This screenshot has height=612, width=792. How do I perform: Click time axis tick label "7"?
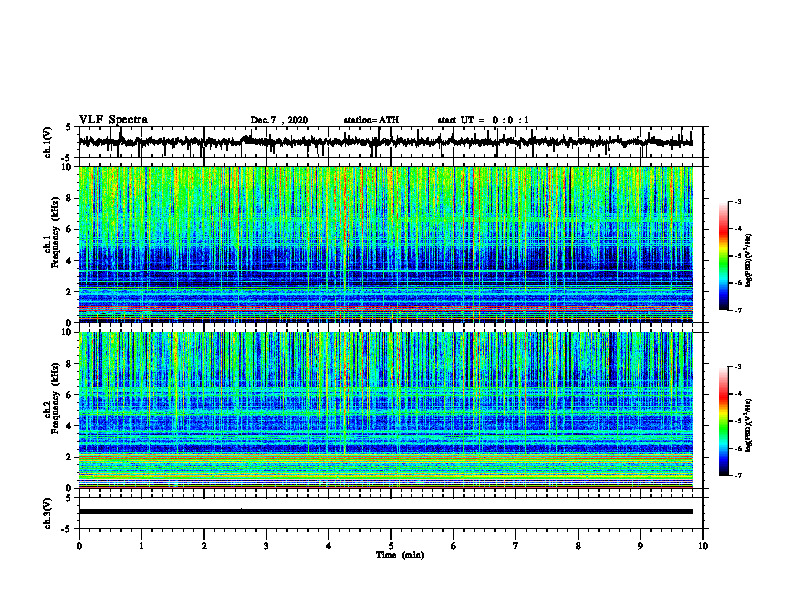516,546
